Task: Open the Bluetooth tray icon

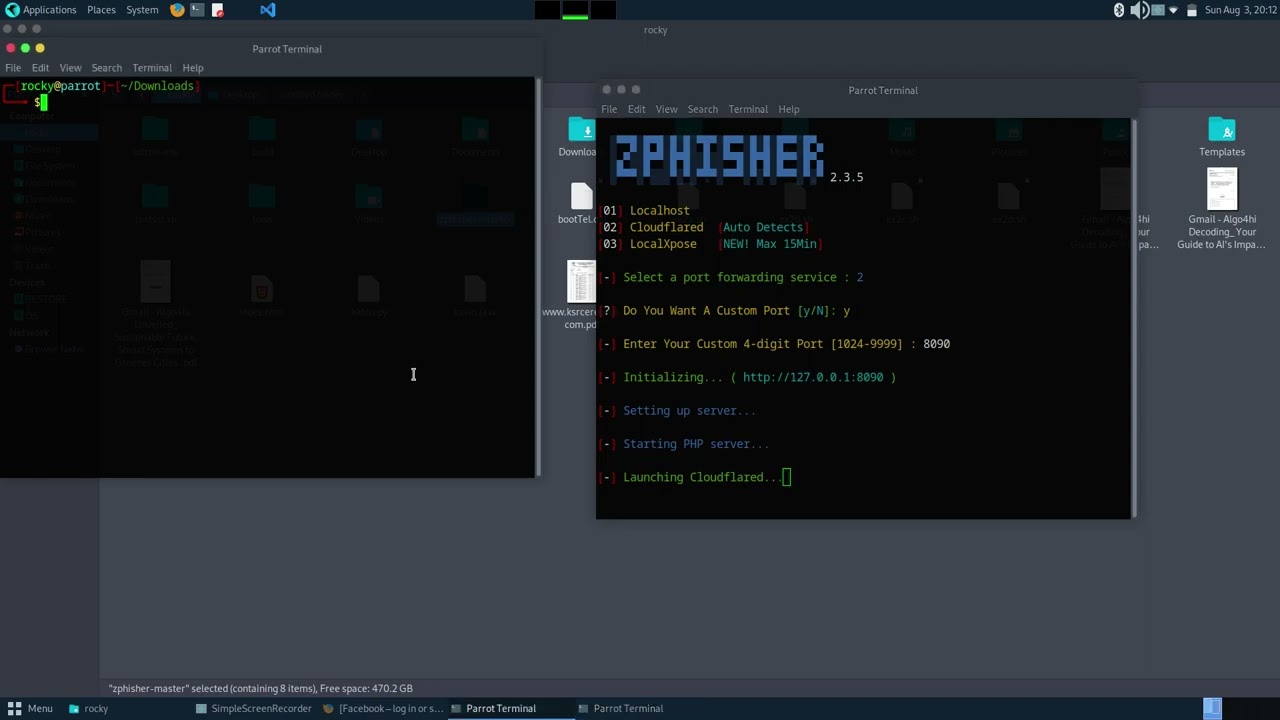Action: [x=1119, y=10]
